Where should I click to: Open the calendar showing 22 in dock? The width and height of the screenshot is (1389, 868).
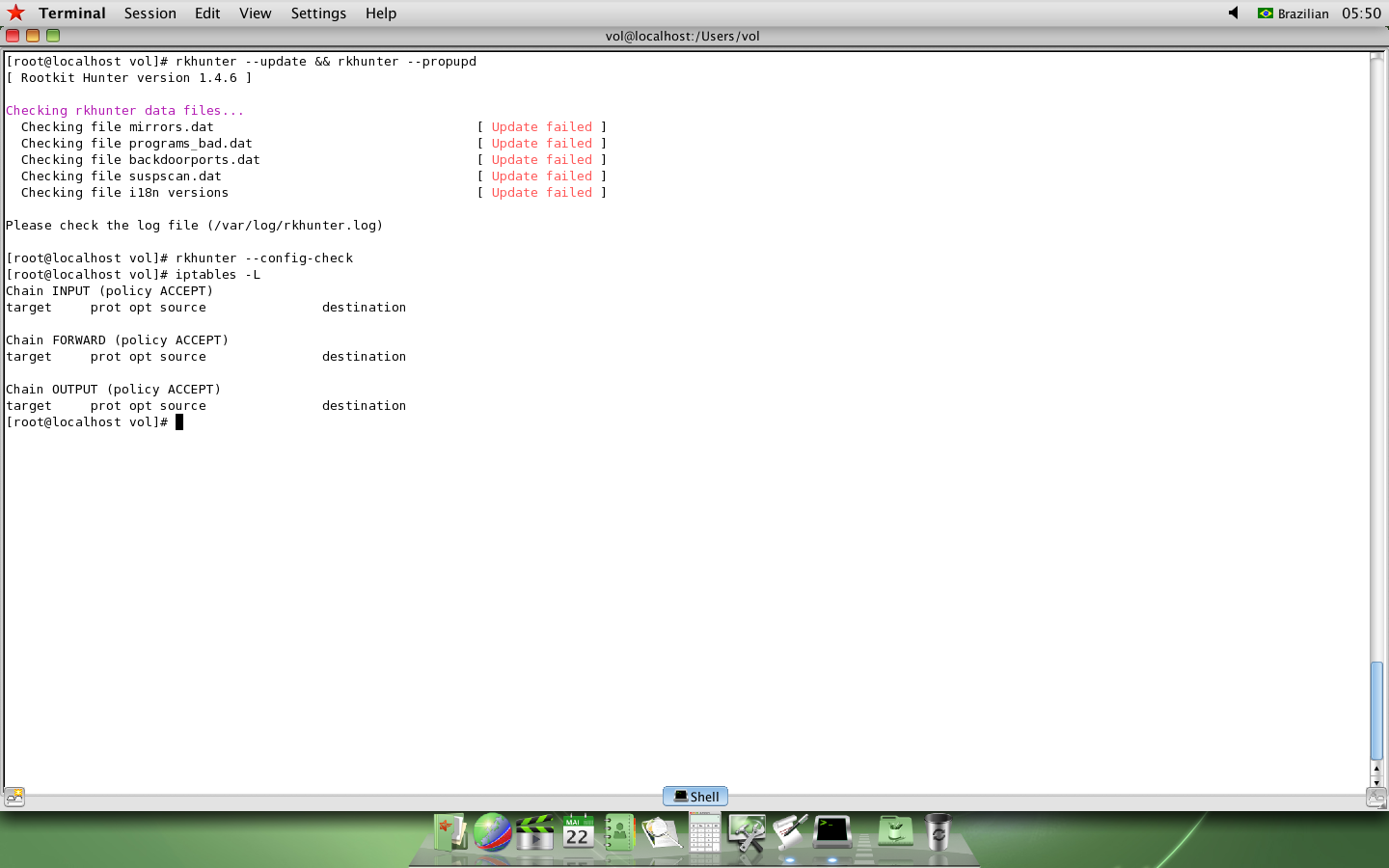578,831
